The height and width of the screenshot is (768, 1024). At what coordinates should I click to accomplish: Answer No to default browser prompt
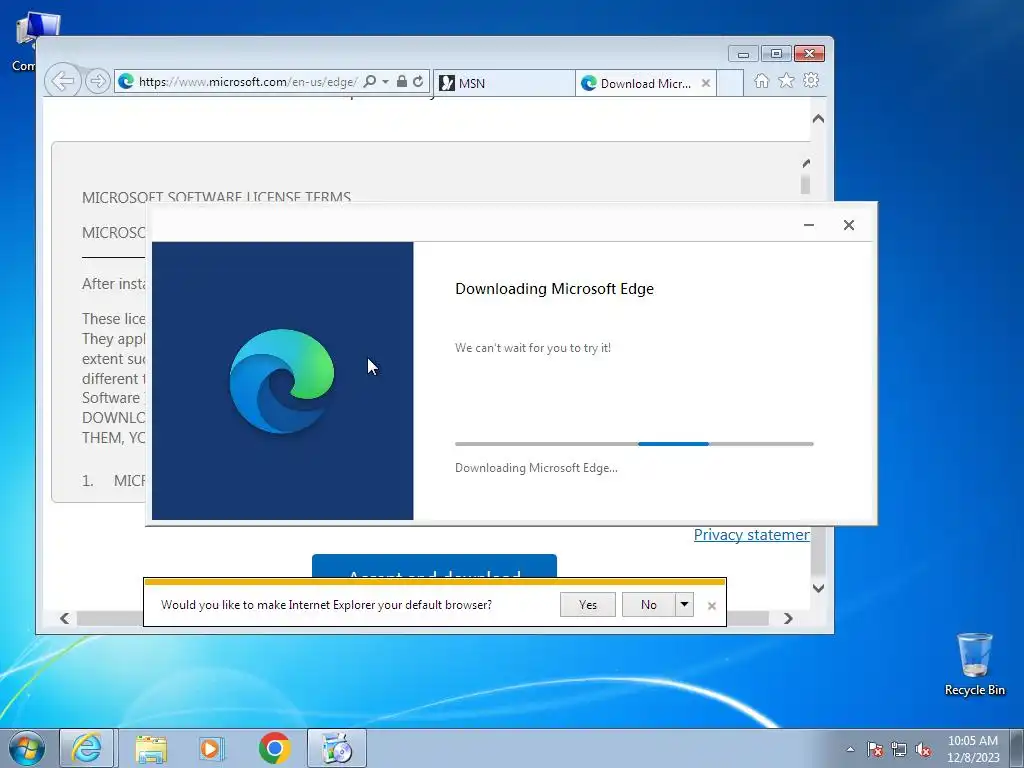point(648,605)
